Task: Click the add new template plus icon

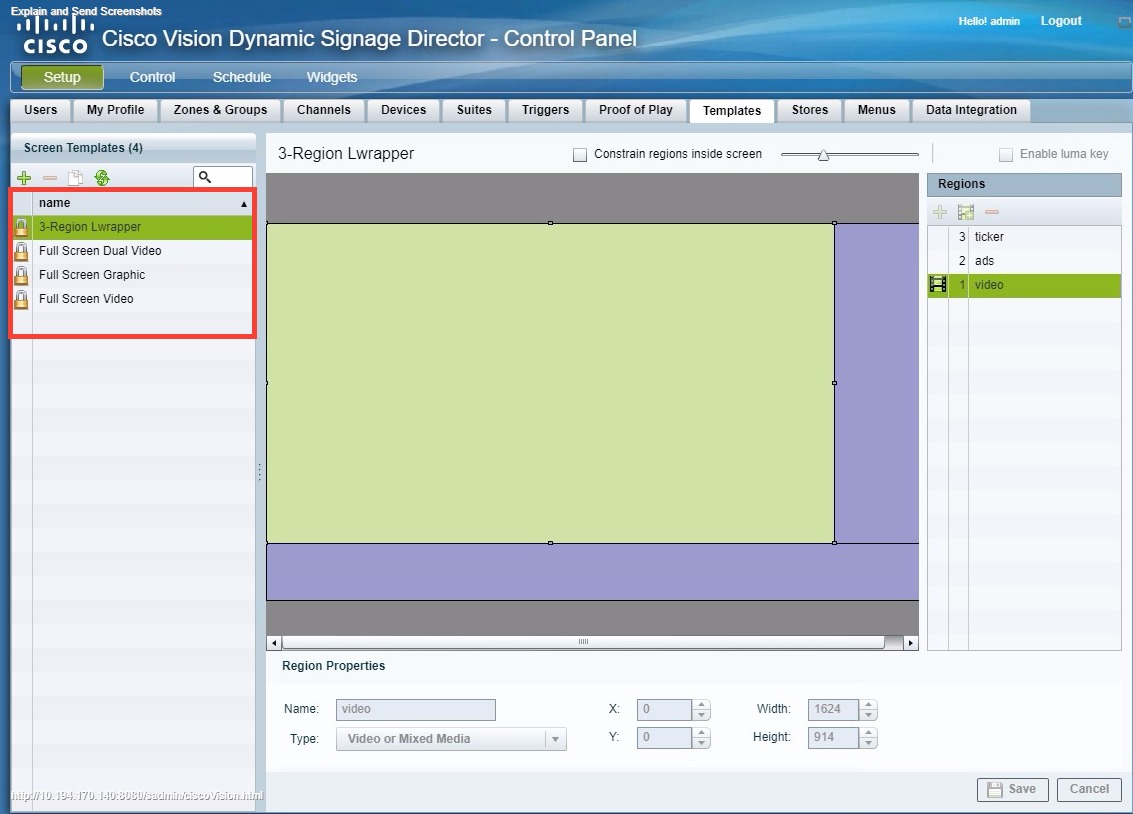Action: [x=23, y=177]
